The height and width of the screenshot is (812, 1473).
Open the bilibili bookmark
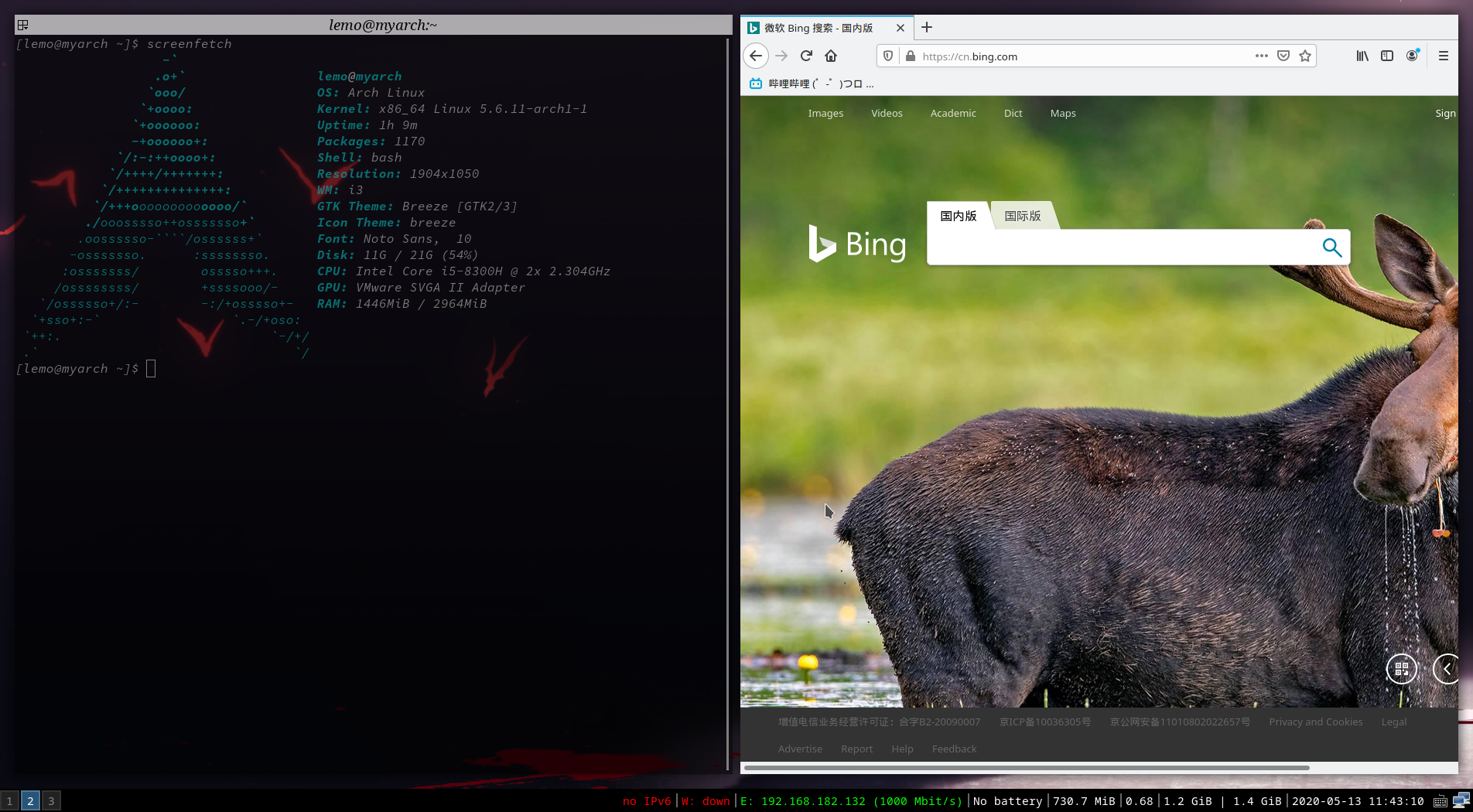coord(811,84)
